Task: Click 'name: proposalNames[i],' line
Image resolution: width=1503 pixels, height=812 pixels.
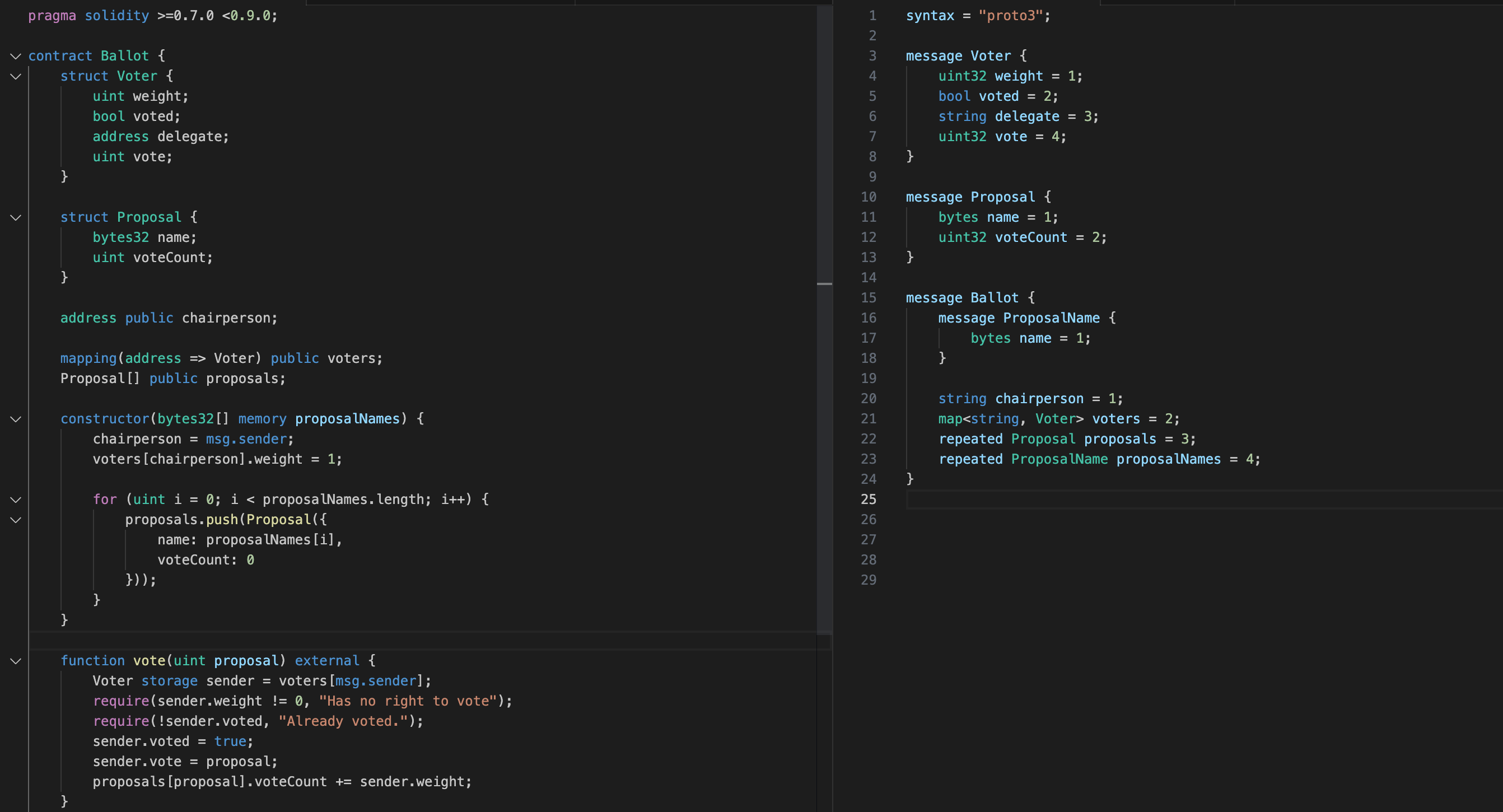Action: (250, 540)
